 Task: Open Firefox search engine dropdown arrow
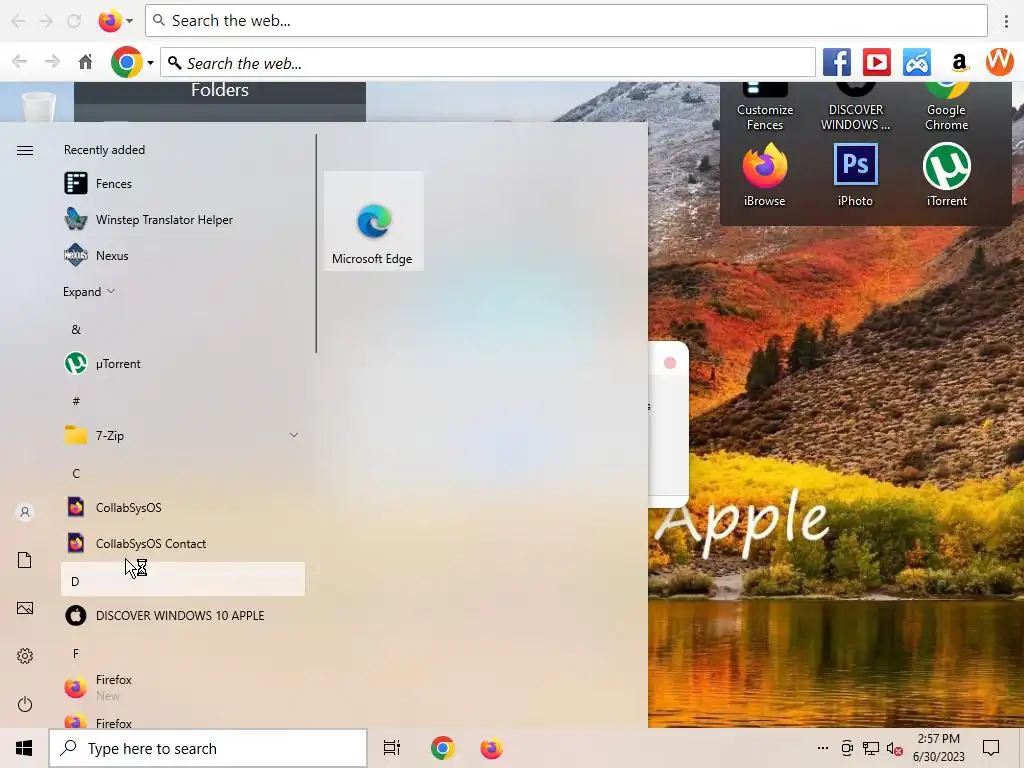click(x=129, y=21)
